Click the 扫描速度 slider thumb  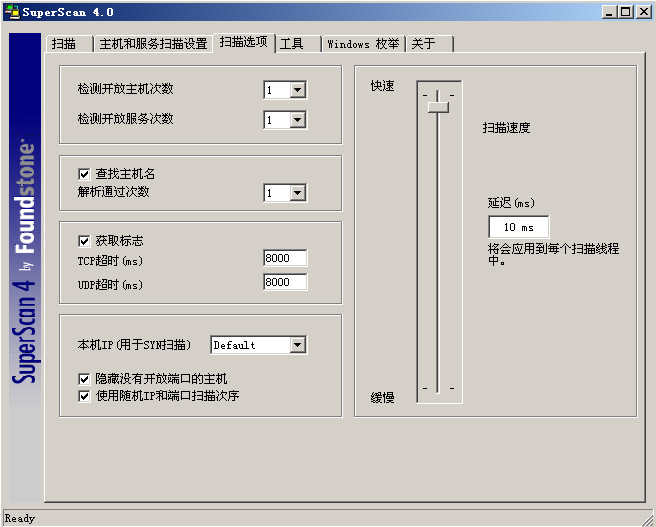point(438,107)
